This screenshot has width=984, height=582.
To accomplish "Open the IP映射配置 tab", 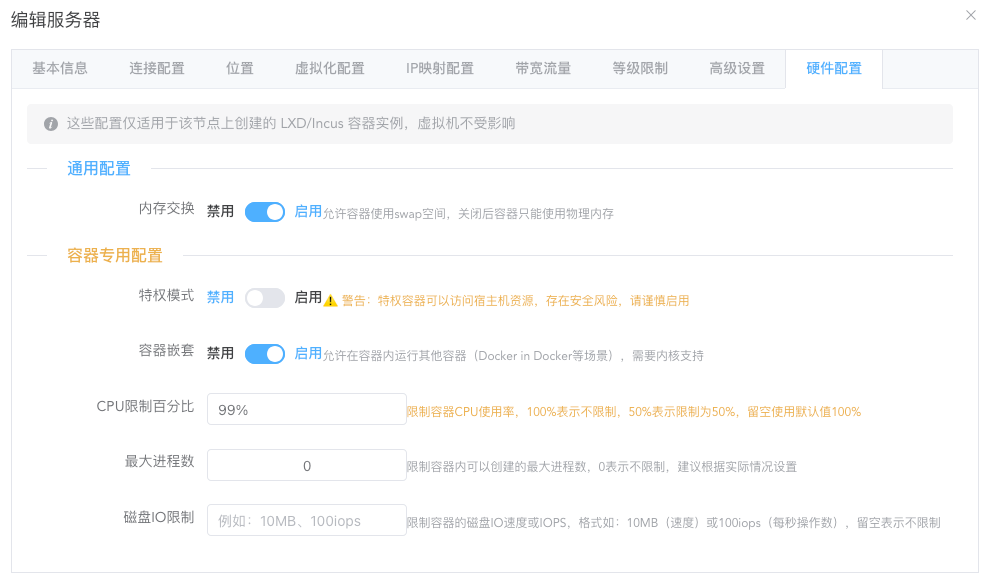I will click(x=440, y=69).
